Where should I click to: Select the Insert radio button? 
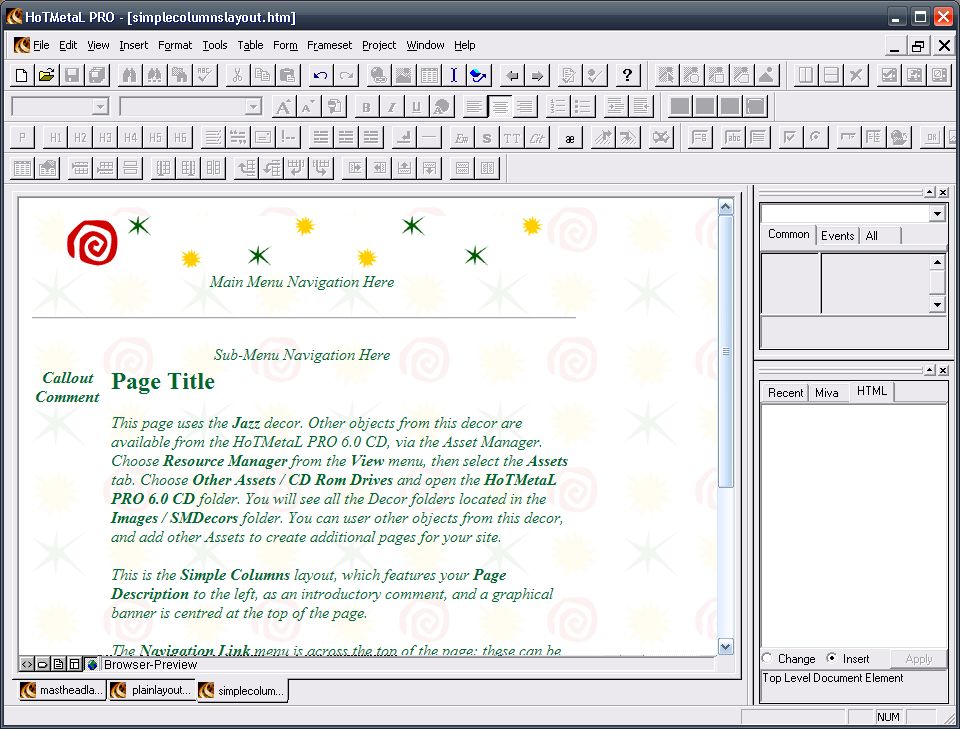(832, 658)
